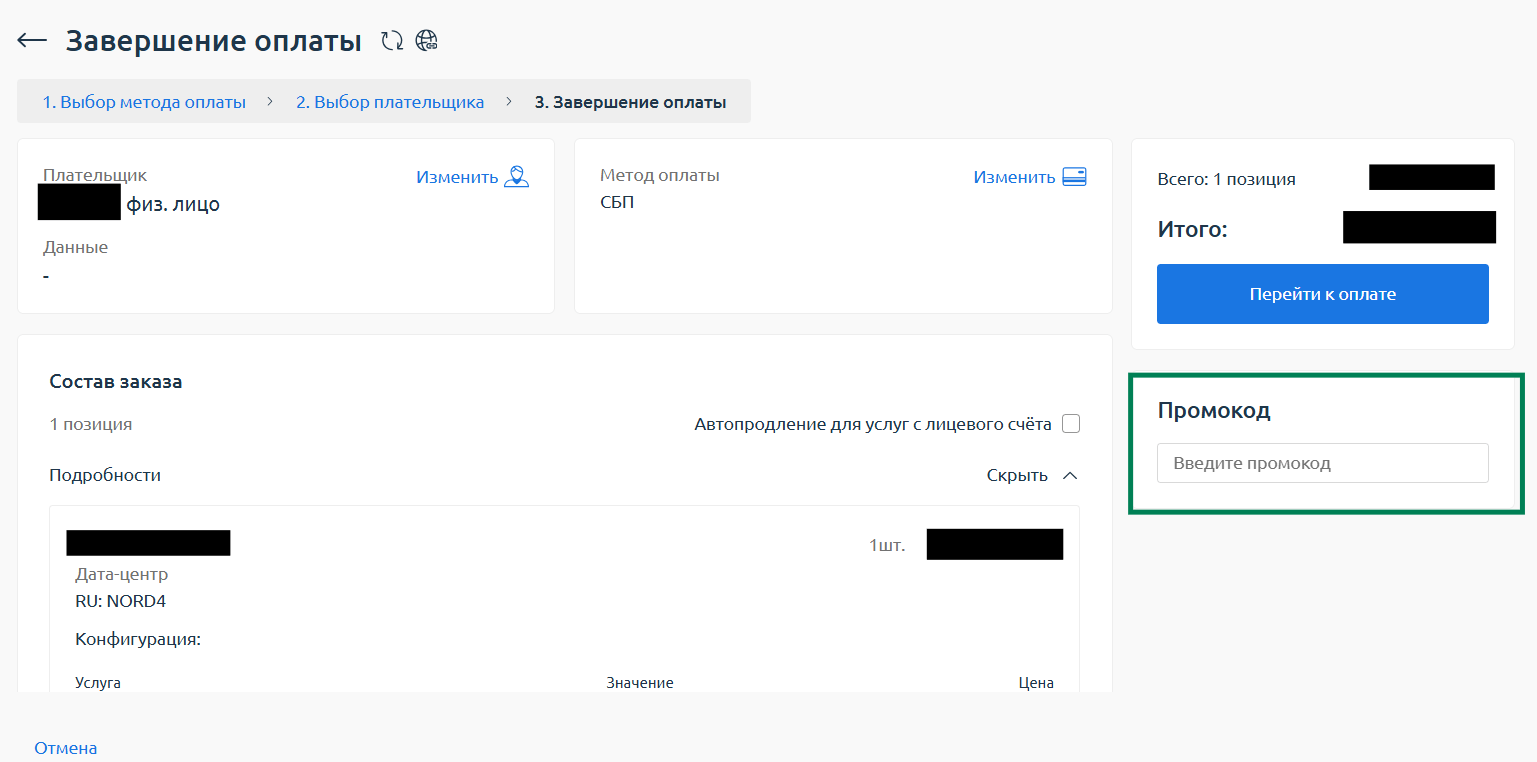This screenshot has height=762, width=1537.
Task: Go to step 1. Выбор метода оплаты
Action: [144, 102]
